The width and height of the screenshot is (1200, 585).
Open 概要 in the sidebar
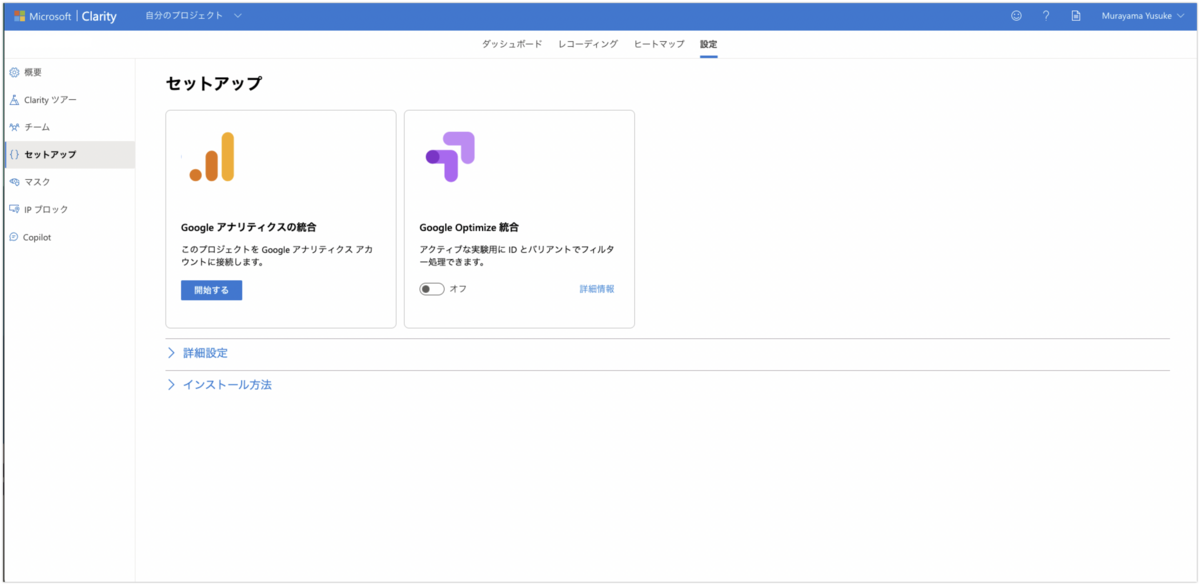(x=68, y=73)
